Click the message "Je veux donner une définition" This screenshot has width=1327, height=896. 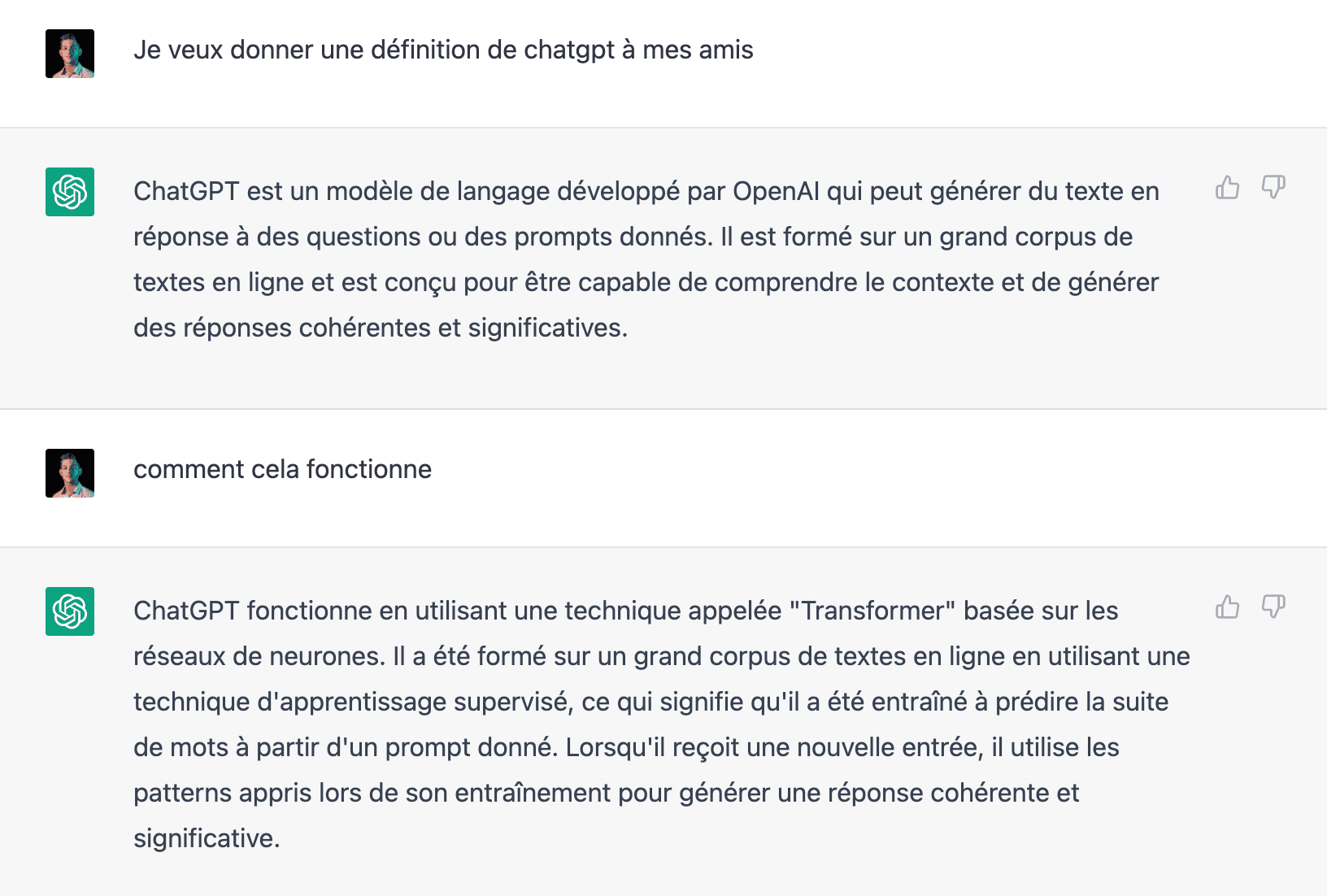pos(443,50)
